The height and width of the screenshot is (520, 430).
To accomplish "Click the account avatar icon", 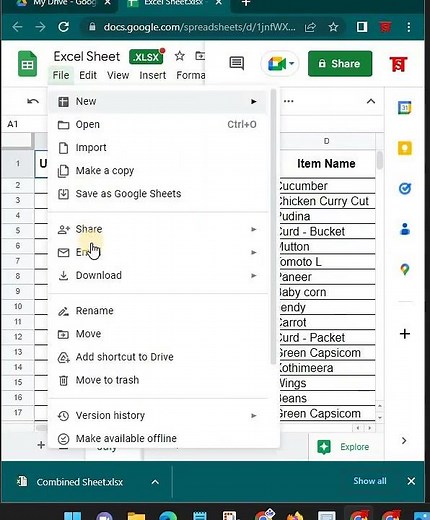I will coord(399,64).
